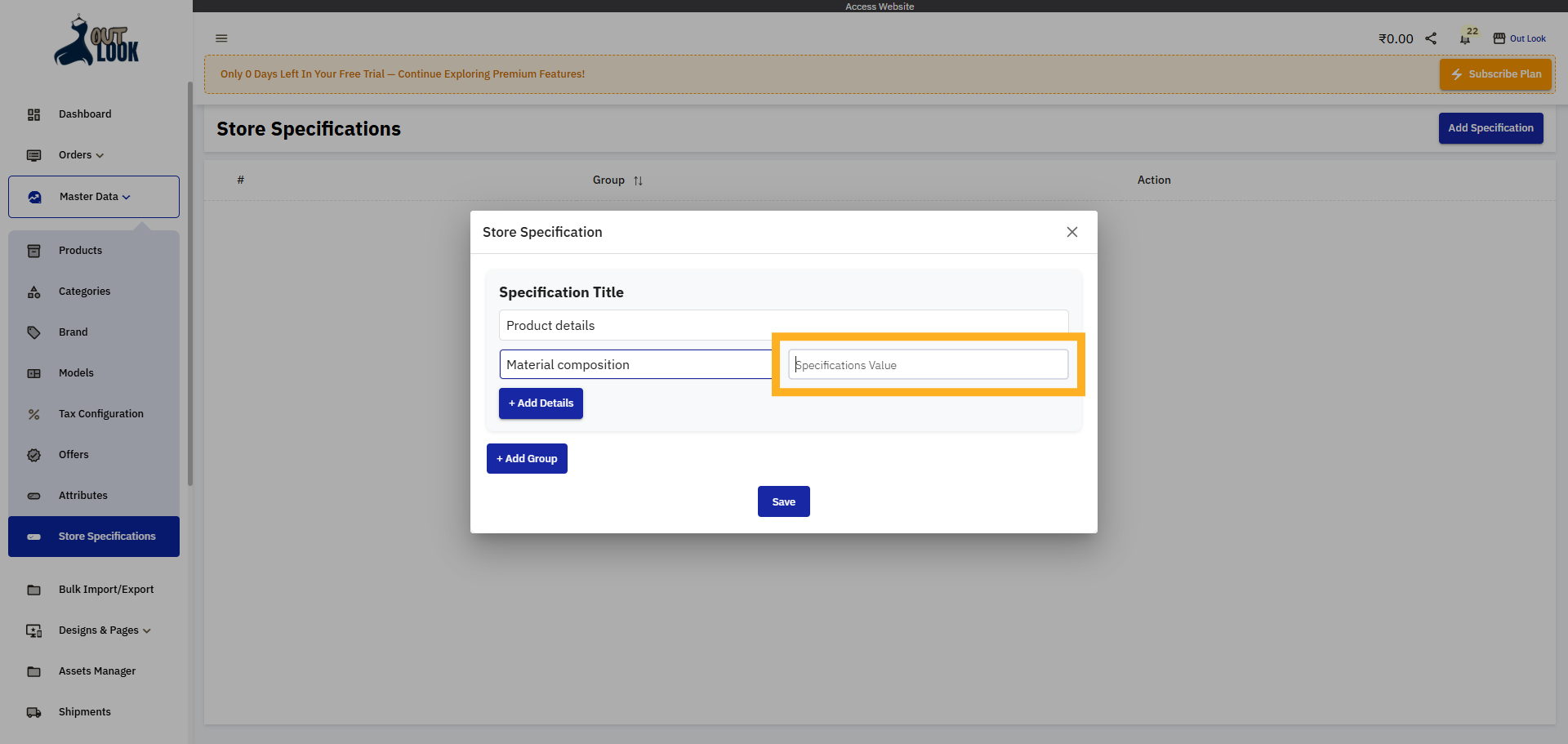The width and height of the screenshot is (1568, 744).
Task: Open the Attributes menu entry
Action: [x=82, y=496]
